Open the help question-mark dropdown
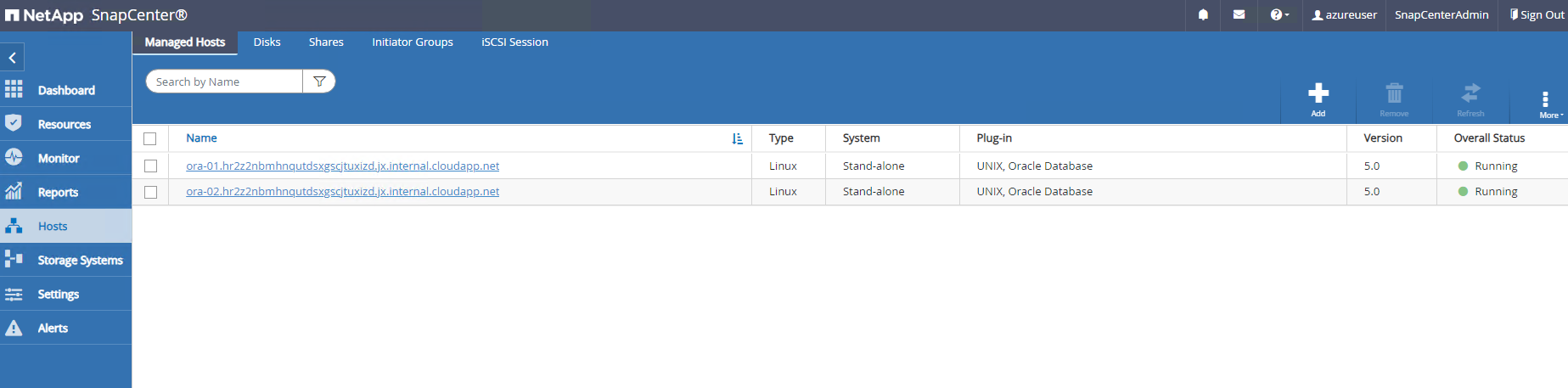The height and width of the screenshot is (388, 1568). pos(1279,15)
